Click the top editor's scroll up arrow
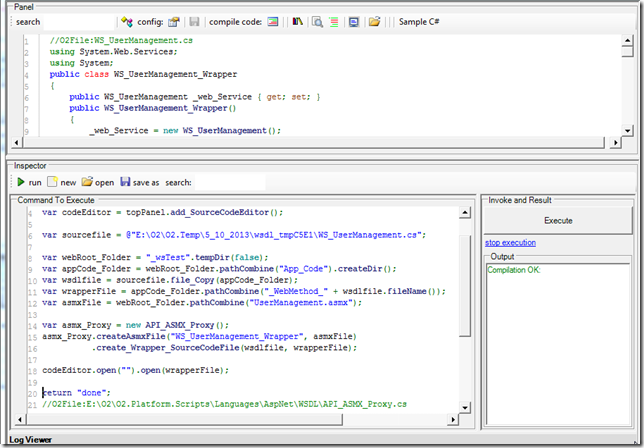 tap(627, 40)
